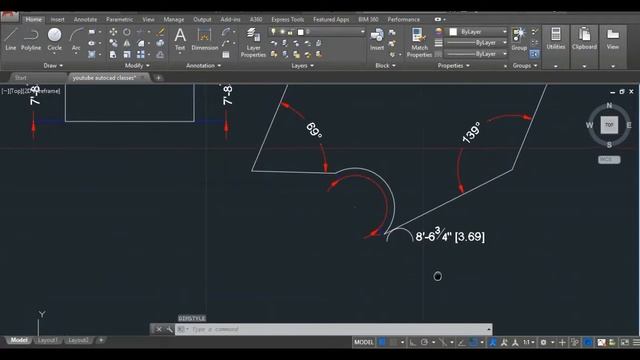
Task: Select the Circle tool
Action: point(54,39)
